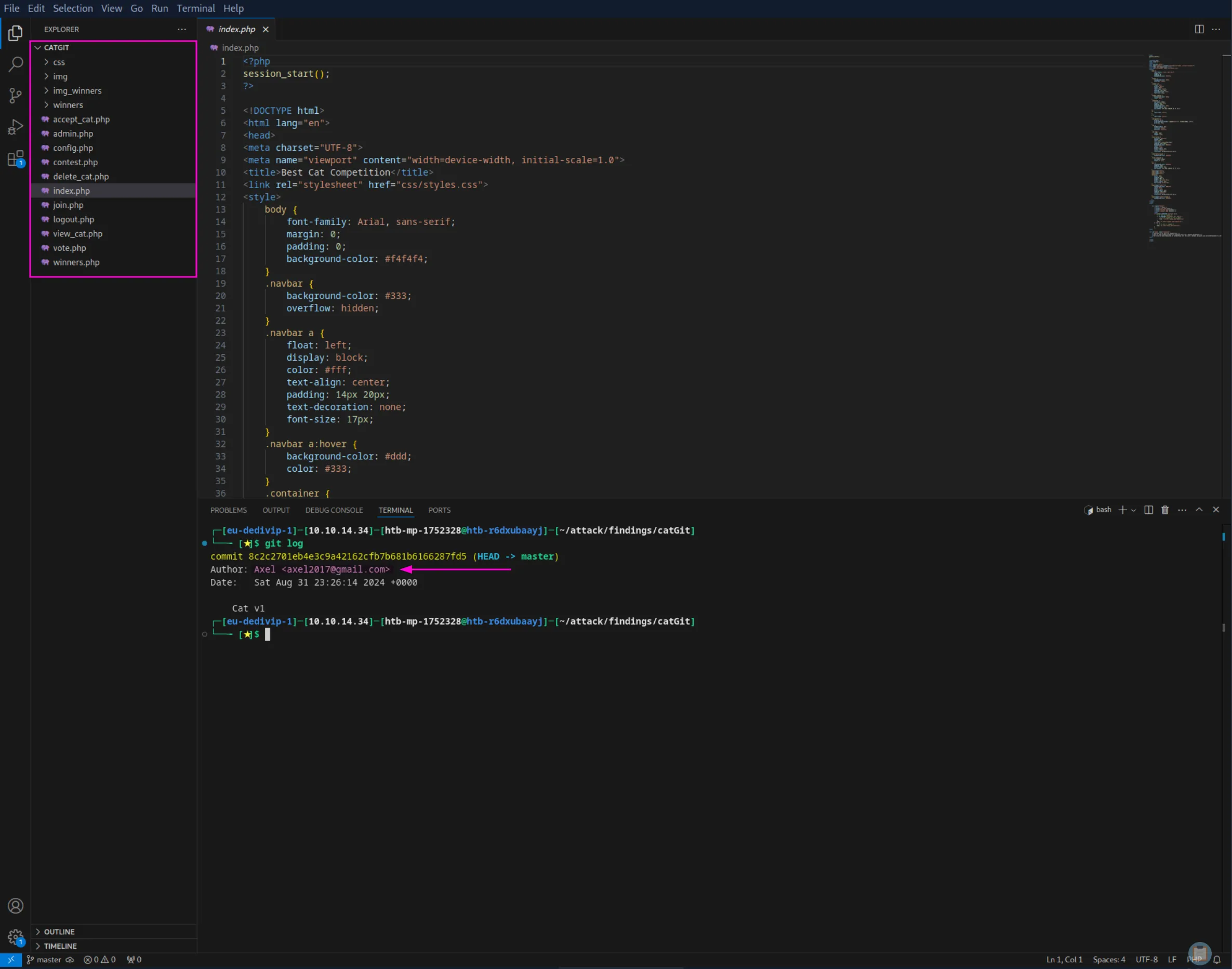Open the Go menu
This screenshot has height=969, width=1232.
[136, 8]
